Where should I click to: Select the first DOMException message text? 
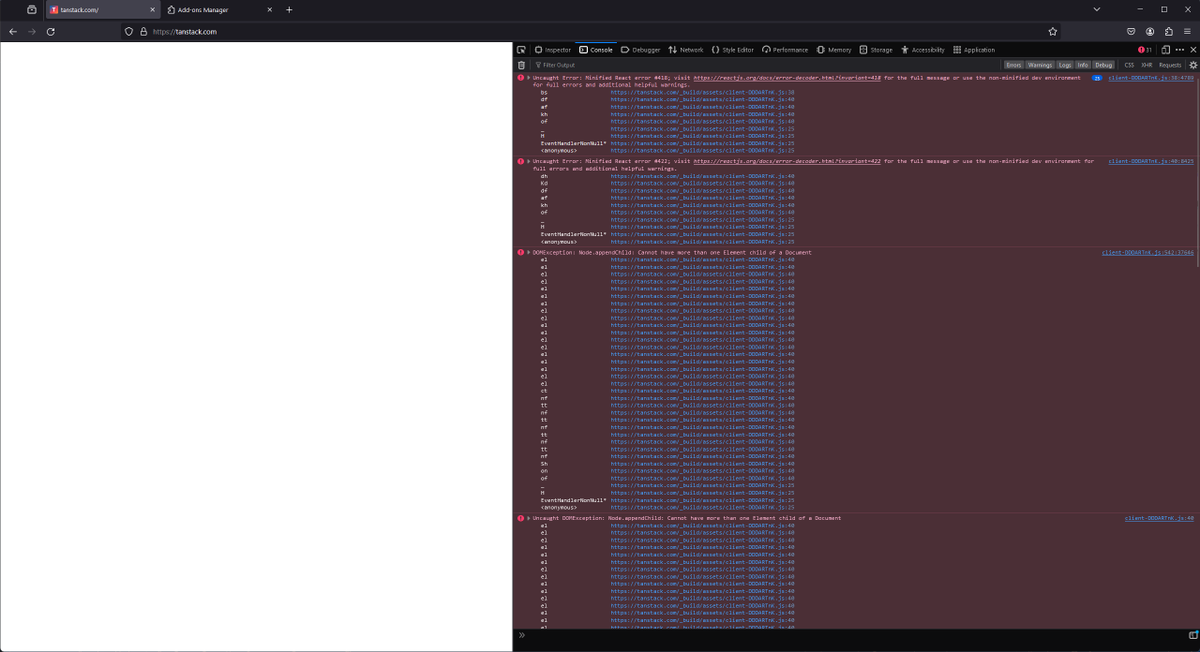coord(672,253)
